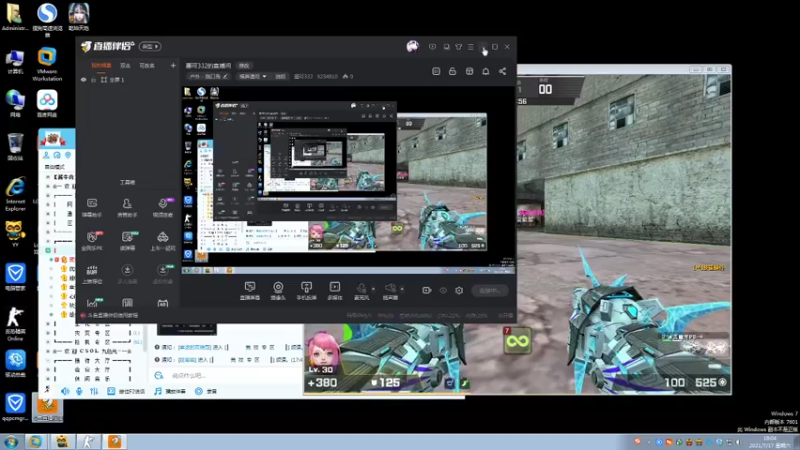800x450 pixels.
Task: Open the 房管助手 tool
Action: point(127,208)
